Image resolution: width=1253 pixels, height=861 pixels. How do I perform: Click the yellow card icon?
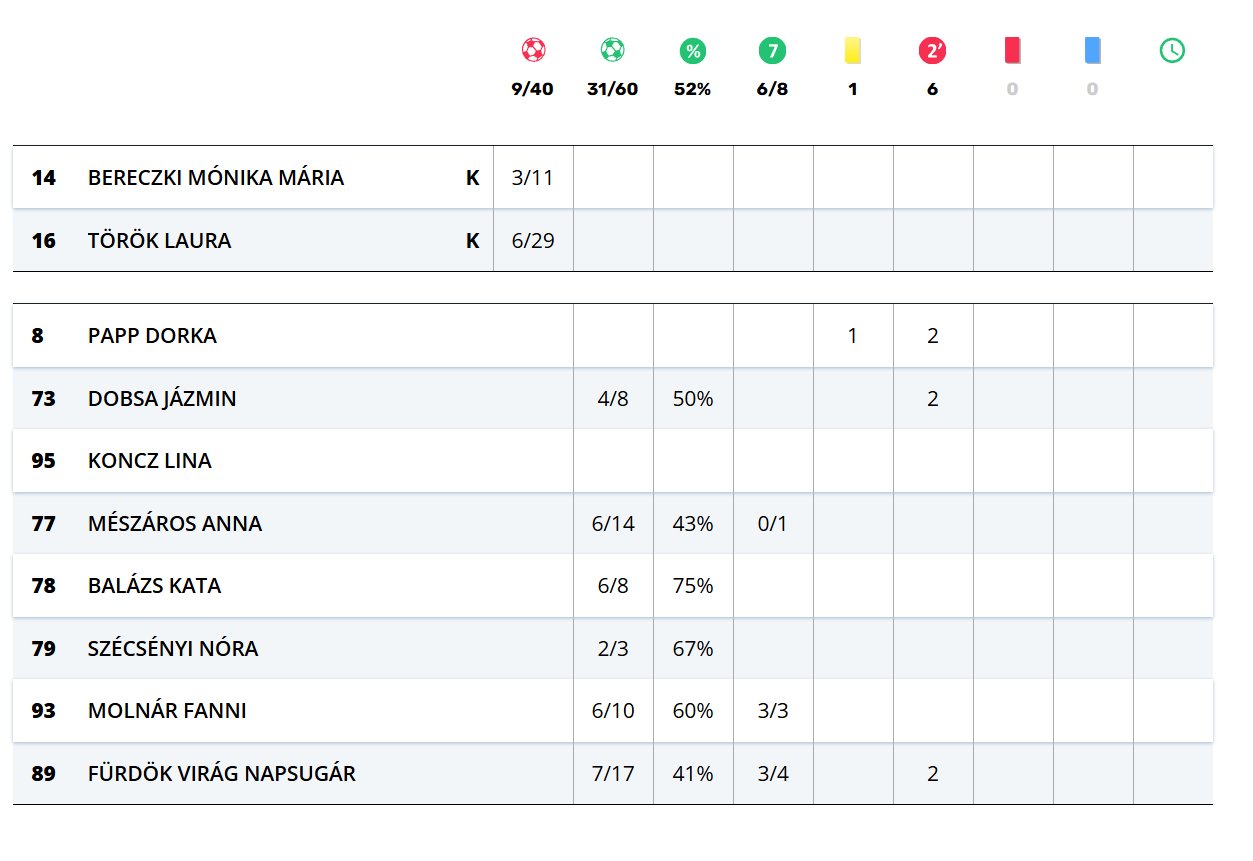pos(852,50)
